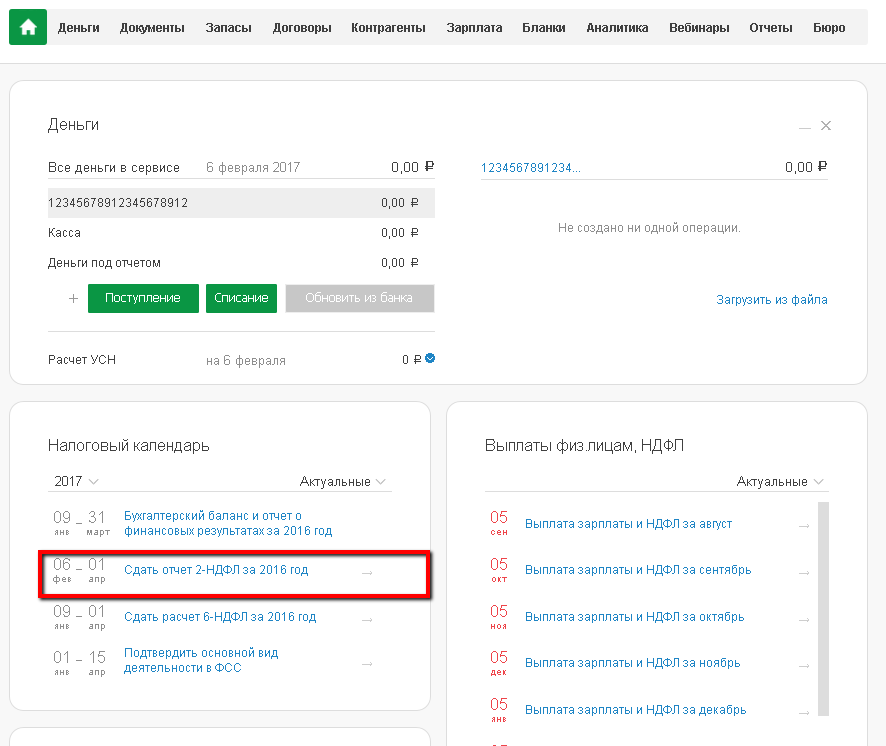Click the Расчет УСН label
886x746 pixels.
pos(82,360)
